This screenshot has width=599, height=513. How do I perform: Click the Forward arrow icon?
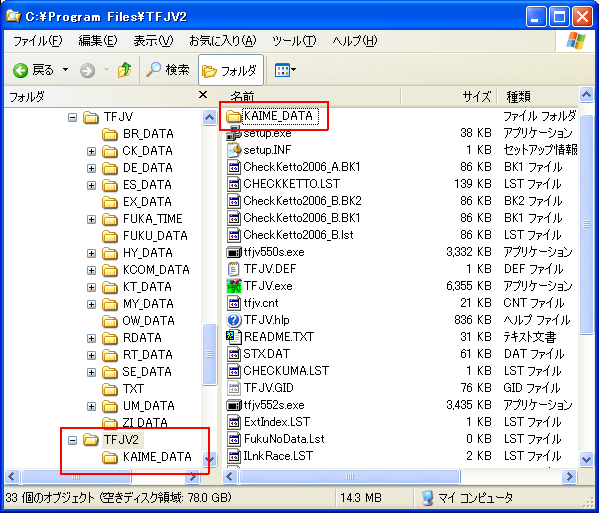click(x=87, y=71)
